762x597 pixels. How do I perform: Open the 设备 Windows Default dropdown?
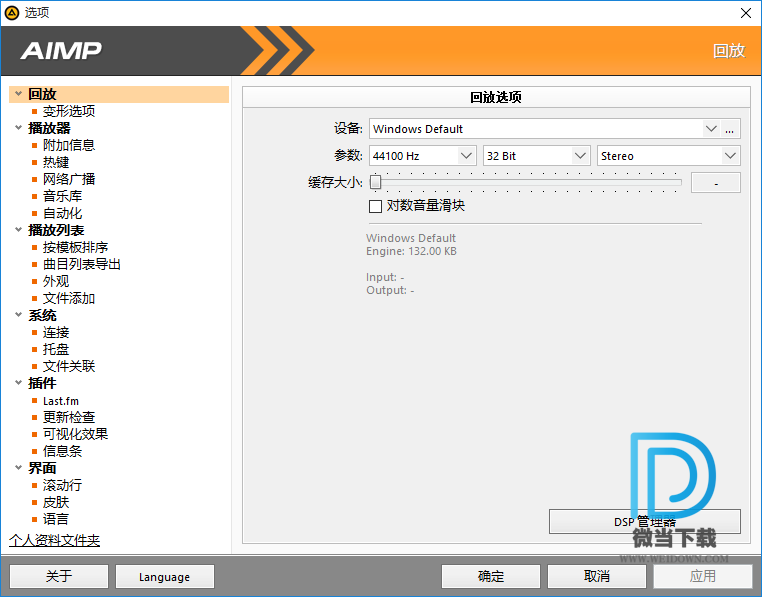coord(711,129)
